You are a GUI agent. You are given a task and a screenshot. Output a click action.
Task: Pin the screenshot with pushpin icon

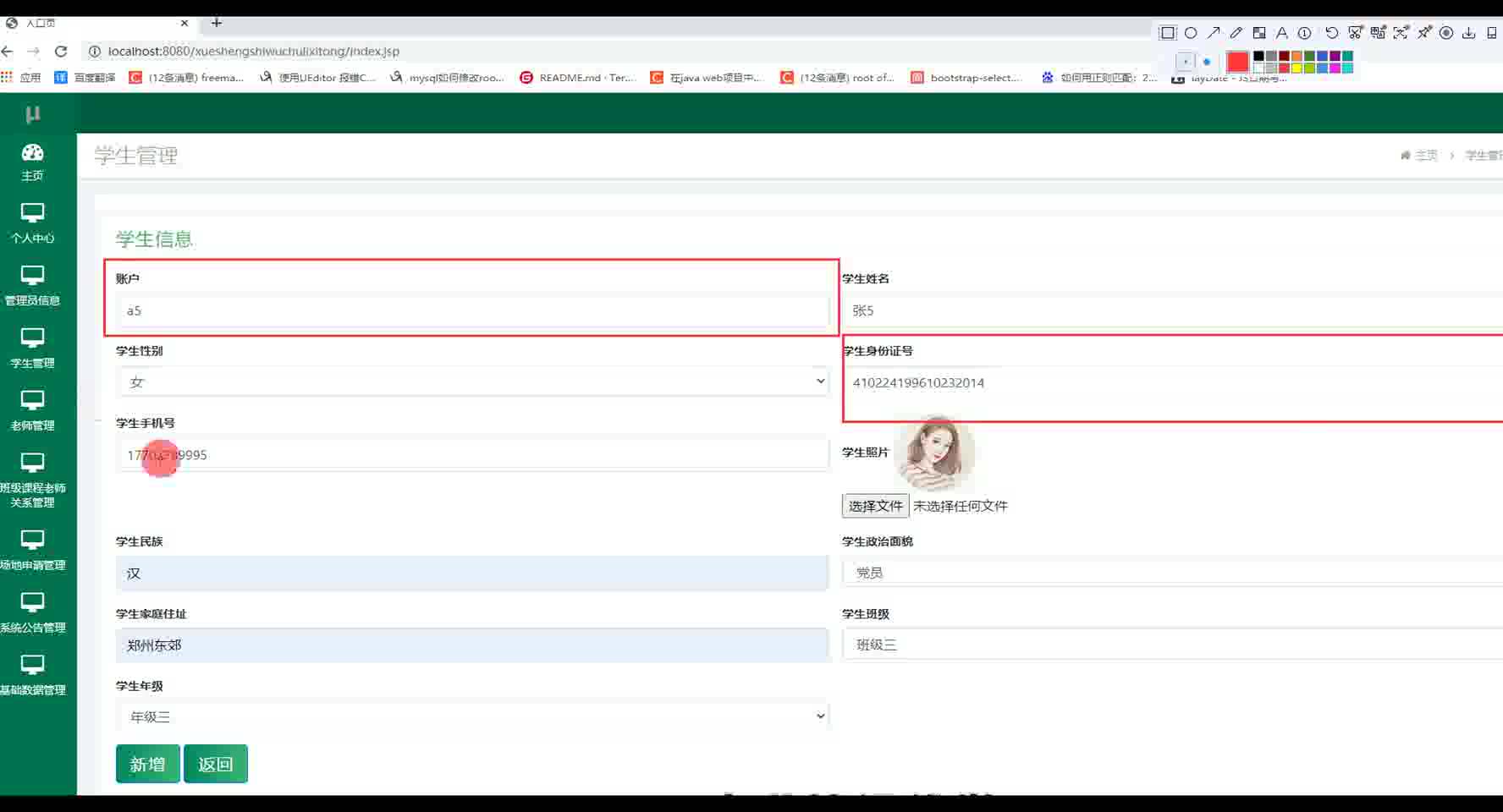click(x=1424, y=33)
